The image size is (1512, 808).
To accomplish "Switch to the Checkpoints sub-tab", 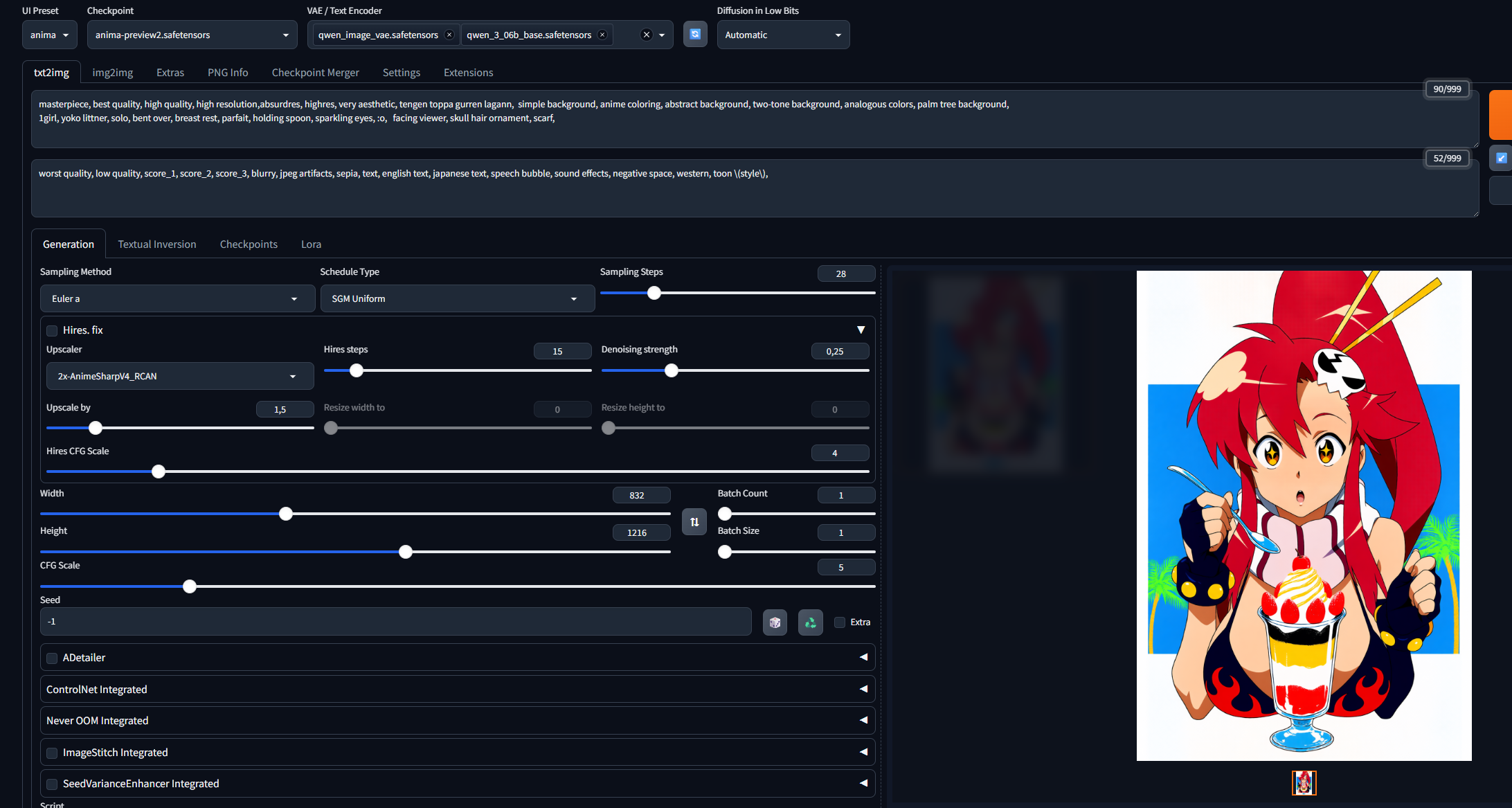I will tap(249, 244).
